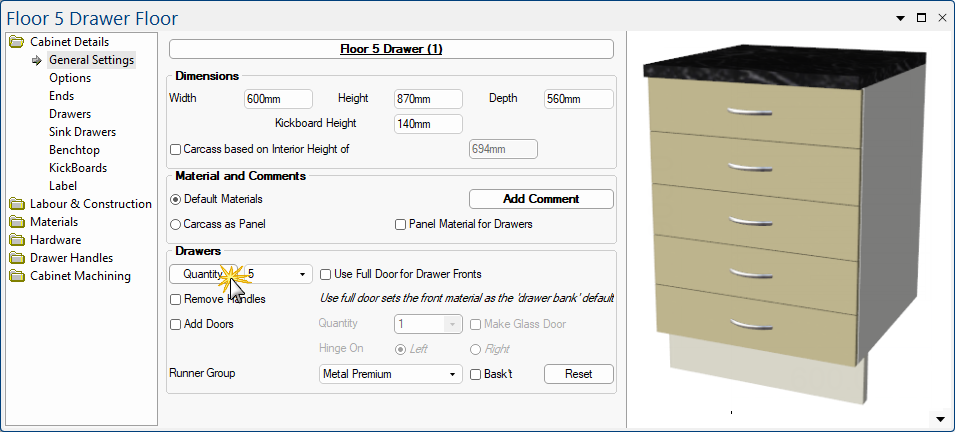Image resolution: width=955 pixels, height=432 pixels.
Task: Open the drawer Quantity dropdown showing 5
Action: click(278, 274)
